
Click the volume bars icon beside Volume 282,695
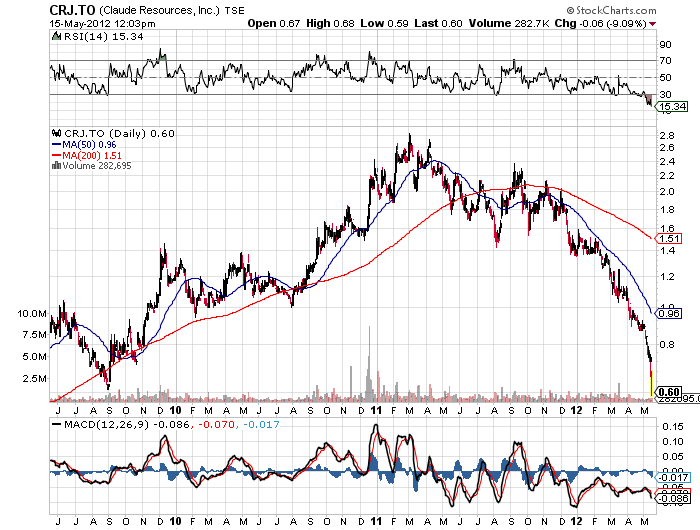(x=56, y=165)
